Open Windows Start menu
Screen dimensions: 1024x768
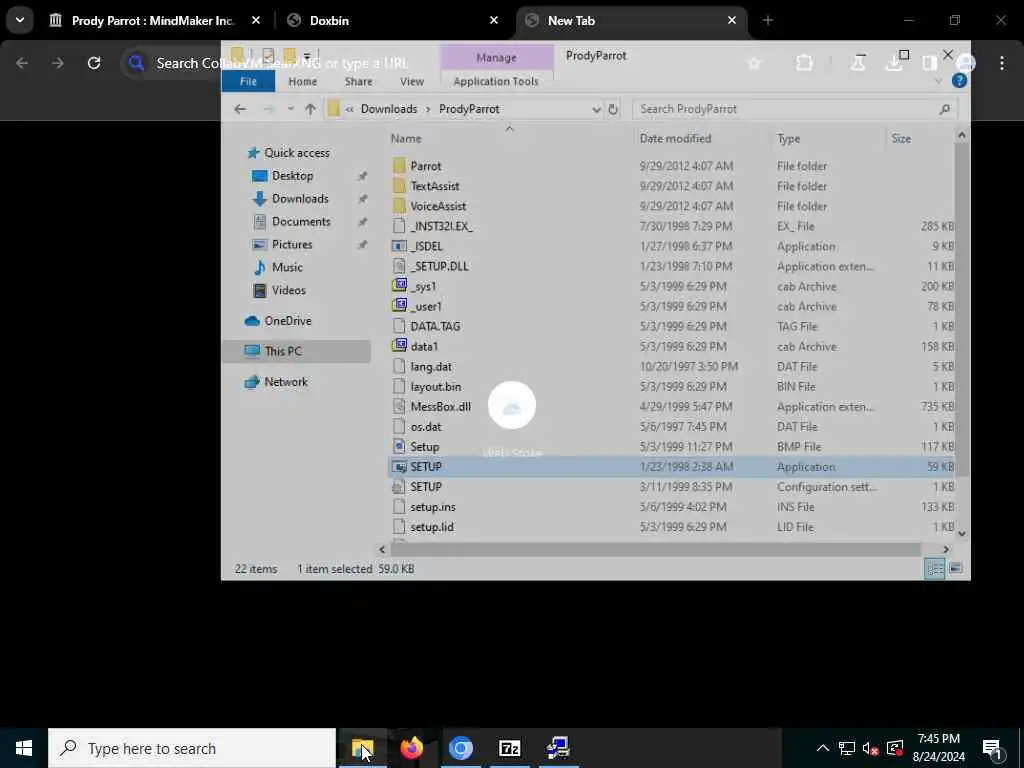click(24, 748)
